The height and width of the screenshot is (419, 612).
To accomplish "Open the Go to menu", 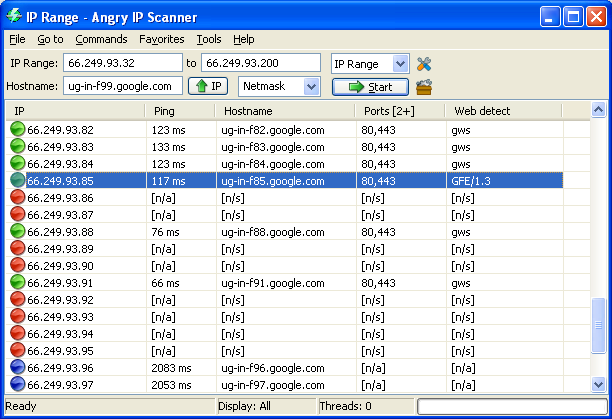I will click(50, 39).
